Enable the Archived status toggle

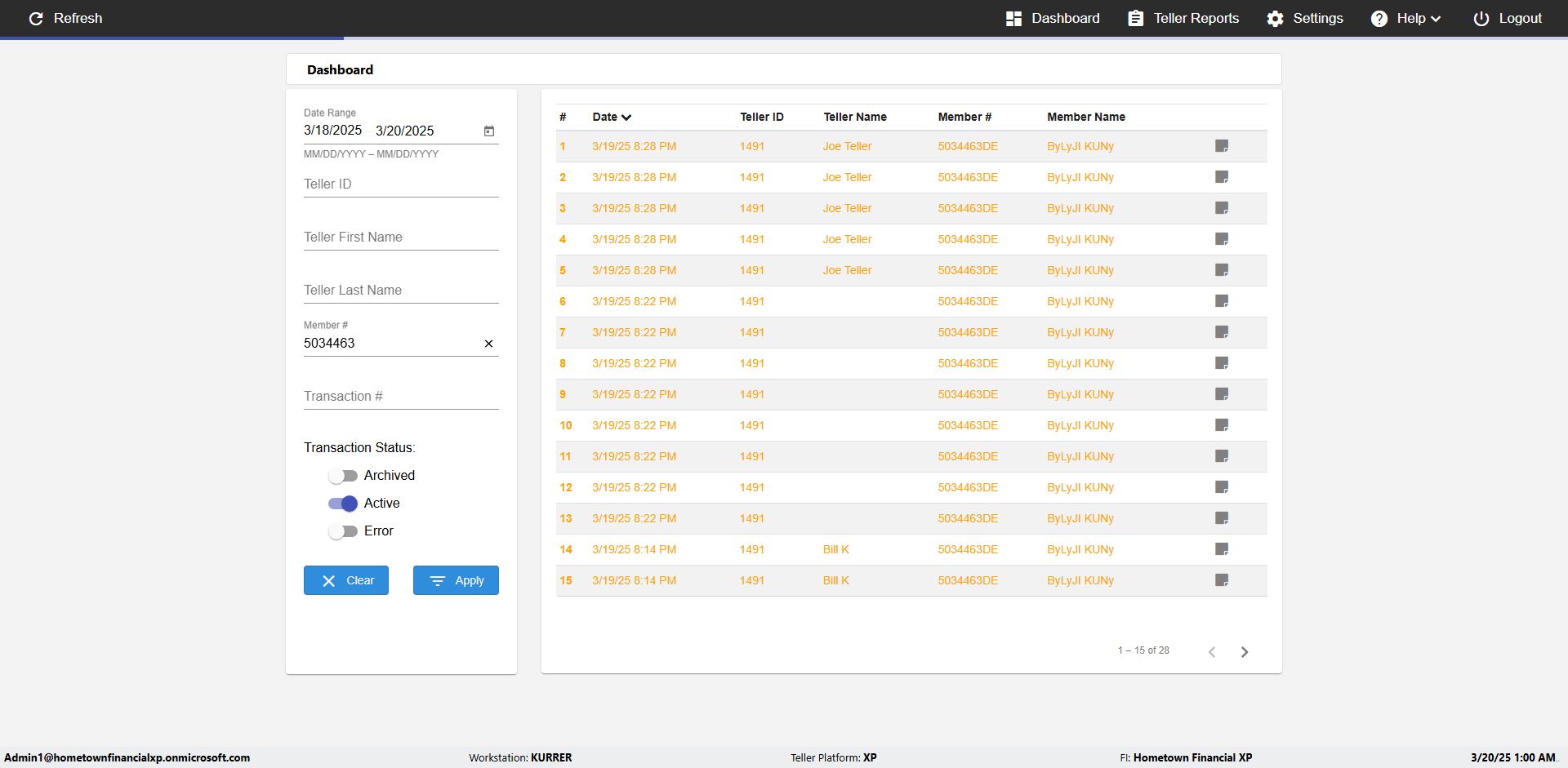coord(343,476)
